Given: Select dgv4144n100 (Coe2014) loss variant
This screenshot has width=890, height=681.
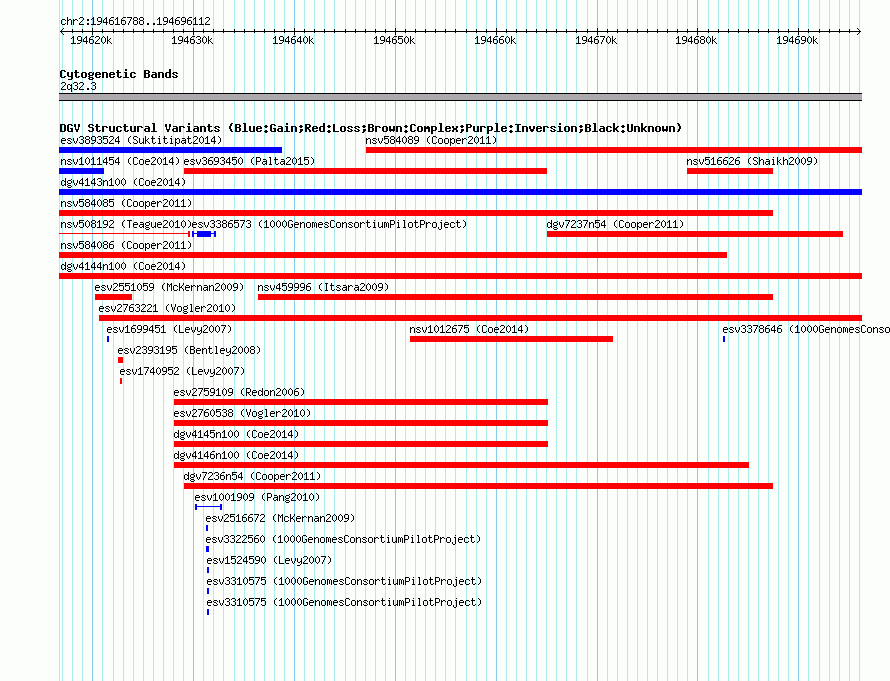Looking at the screenshot, I should 123,266.
